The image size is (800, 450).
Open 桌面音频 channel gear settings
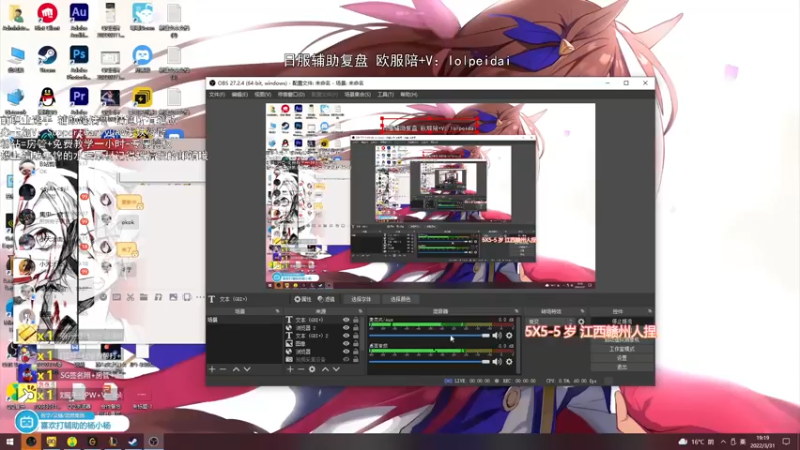coord(509,362)
